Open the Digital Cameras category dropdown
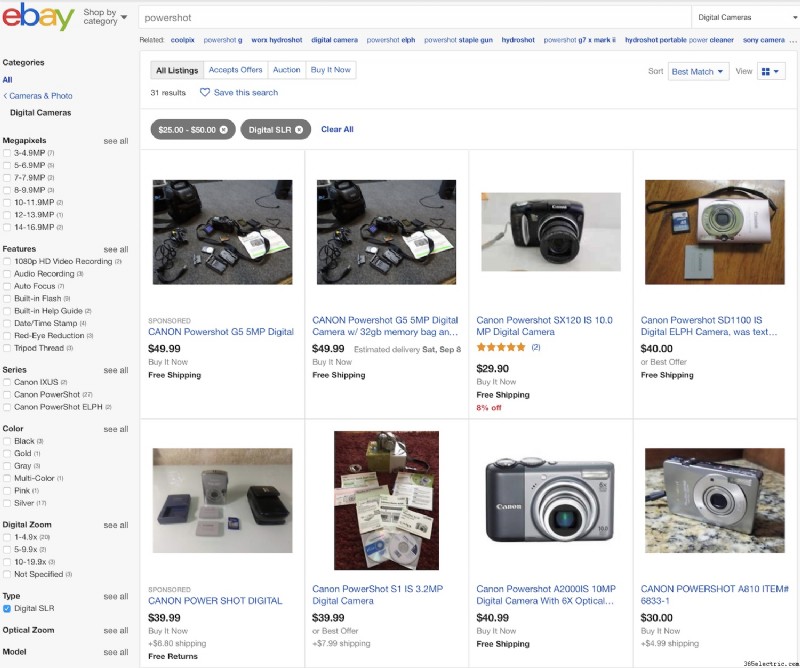Screen dimensions: 800x668 coord(745,17)
